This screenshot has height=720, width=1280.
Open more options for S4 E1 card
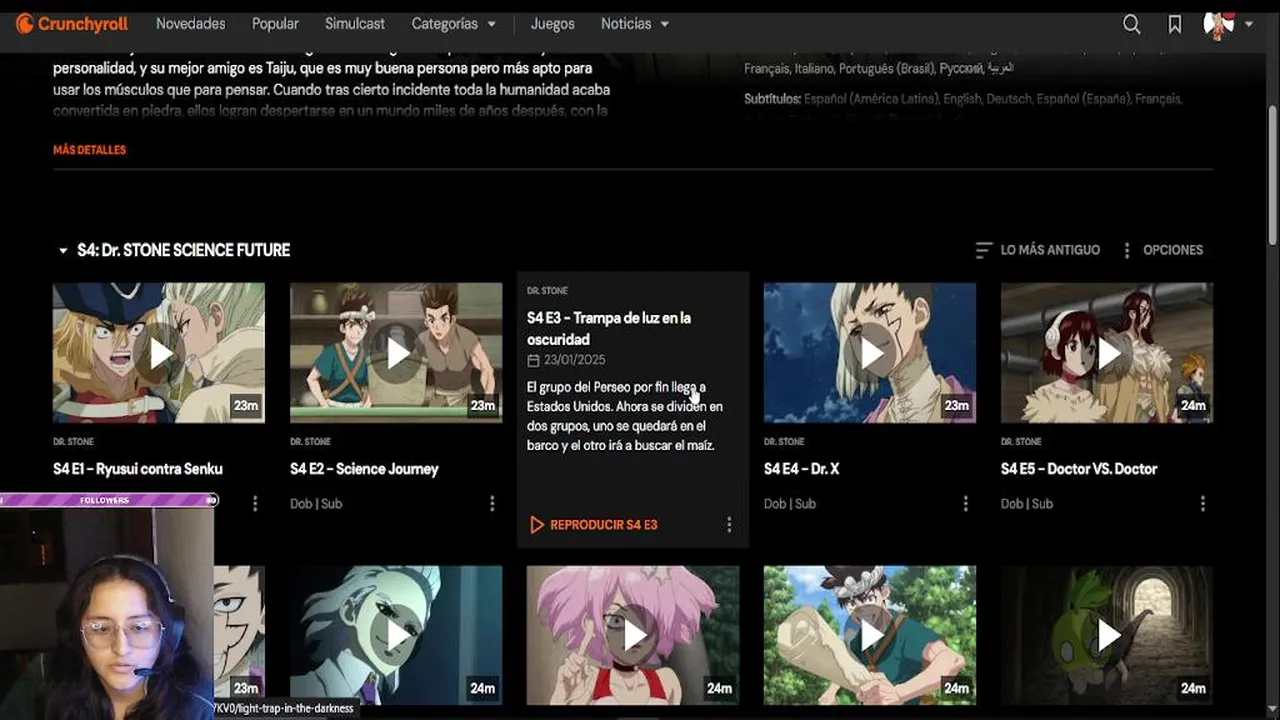pyautogui.click(x=255, y=503)
